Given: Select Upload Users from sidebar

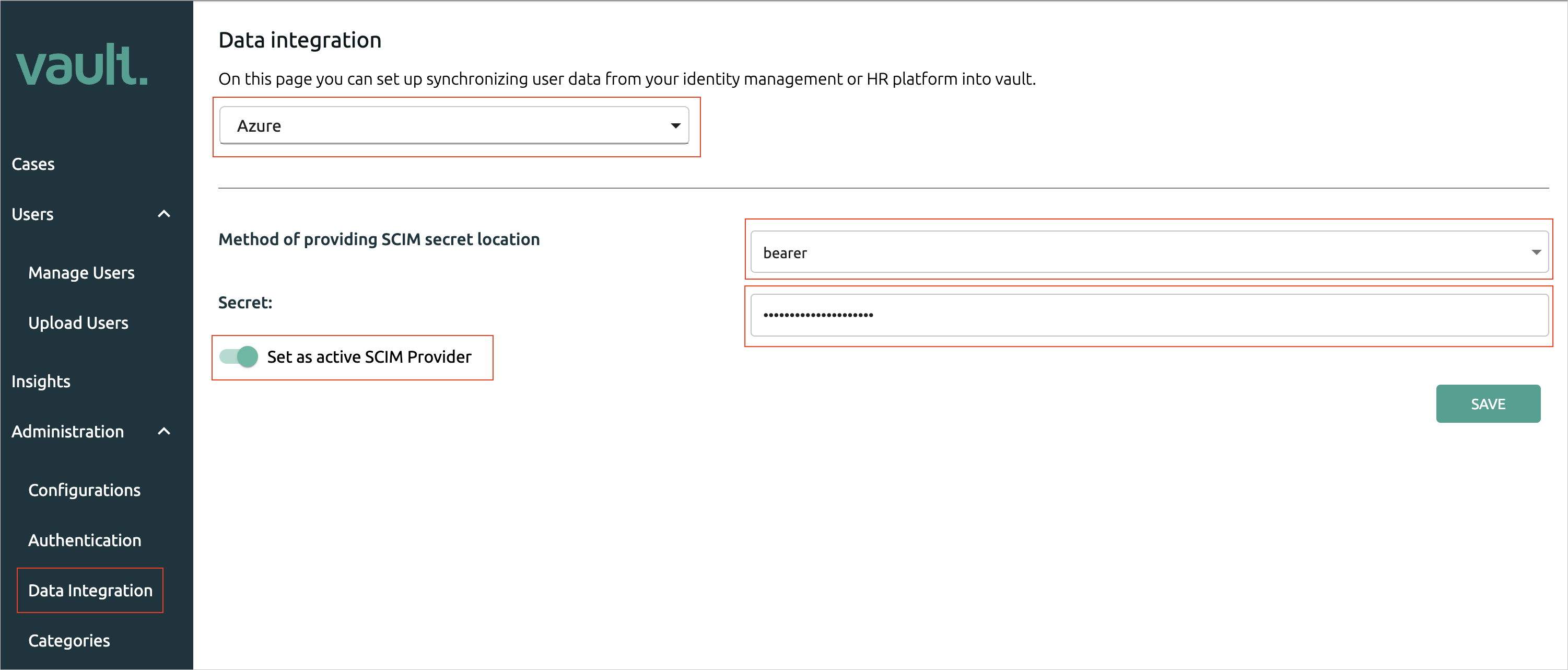Looking at the screenshot, I should click(78, 323).
